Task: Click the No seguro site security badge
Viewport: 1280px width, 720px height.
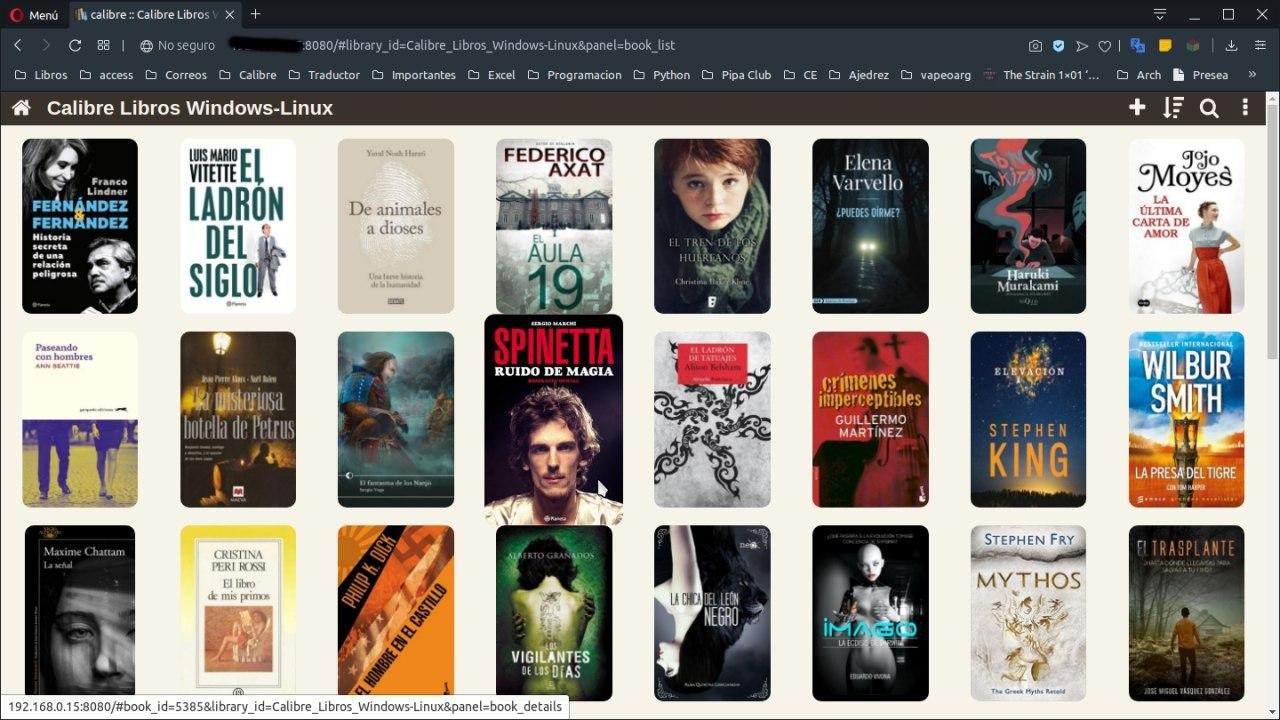Action: point(177,45)
